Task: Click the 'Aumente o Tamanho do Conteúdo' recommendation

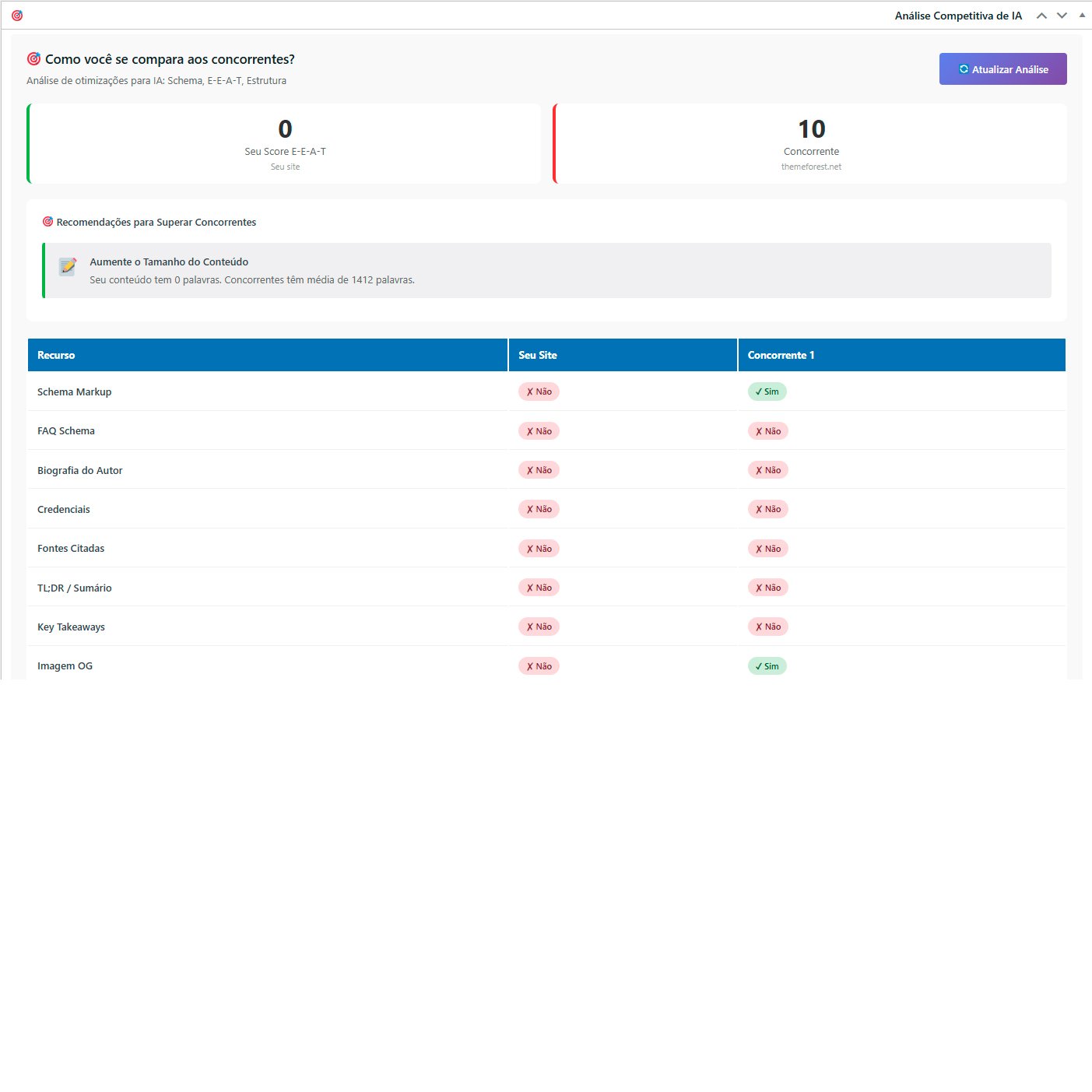Action: [x=169, y=262]
